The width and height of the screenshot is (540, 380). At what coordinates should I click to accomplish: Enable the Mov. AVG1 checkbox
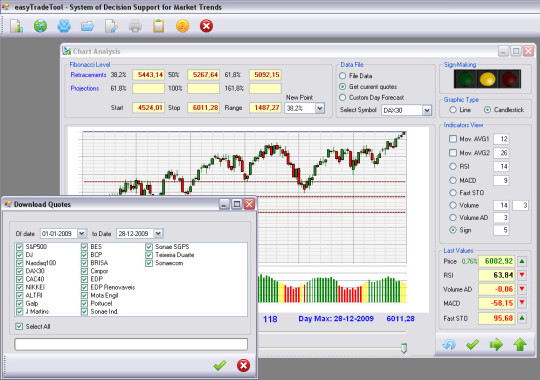pyautogui.click(x=453, y=139)
